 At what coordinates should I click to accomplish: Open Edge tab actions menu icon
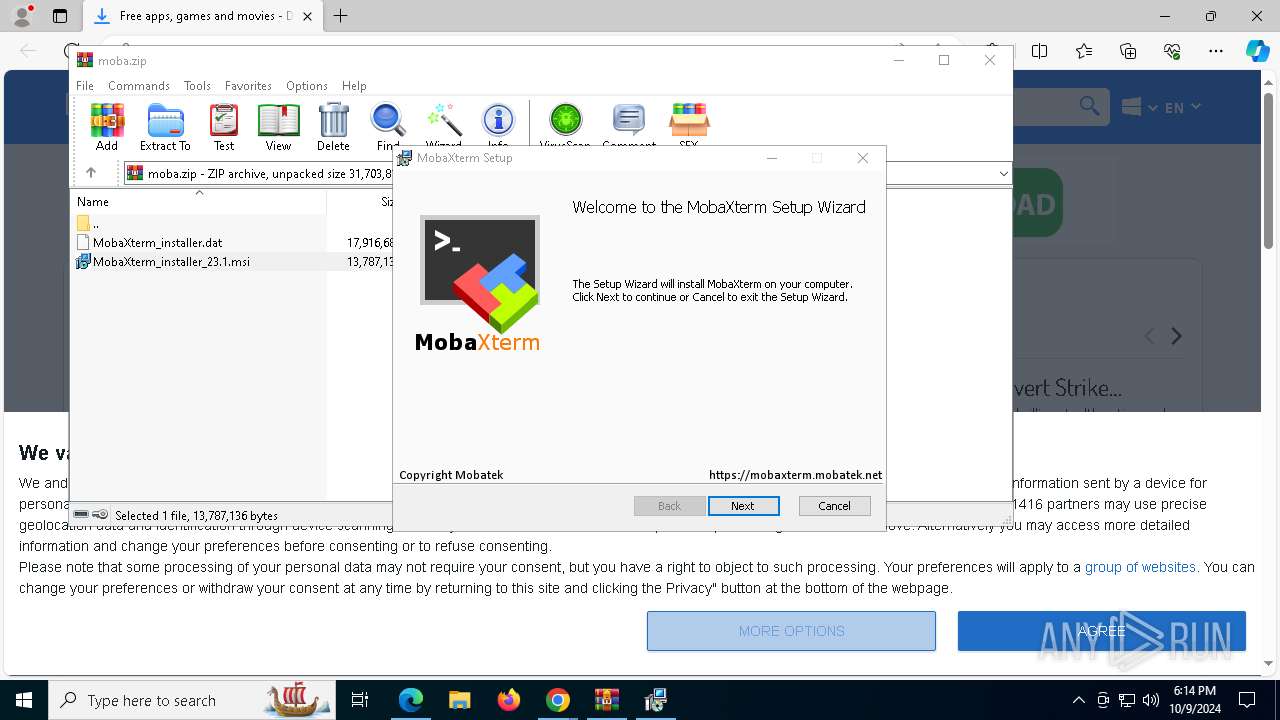(60, 16)
